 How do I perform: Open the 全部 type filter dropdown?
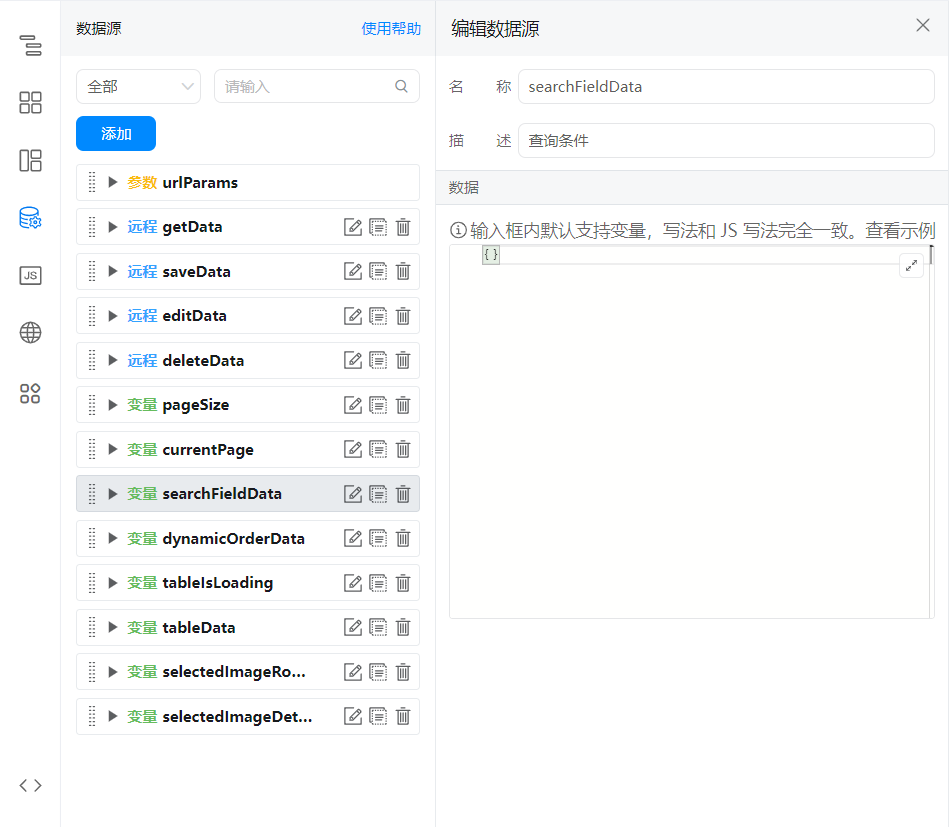click(x=138, y=87)
